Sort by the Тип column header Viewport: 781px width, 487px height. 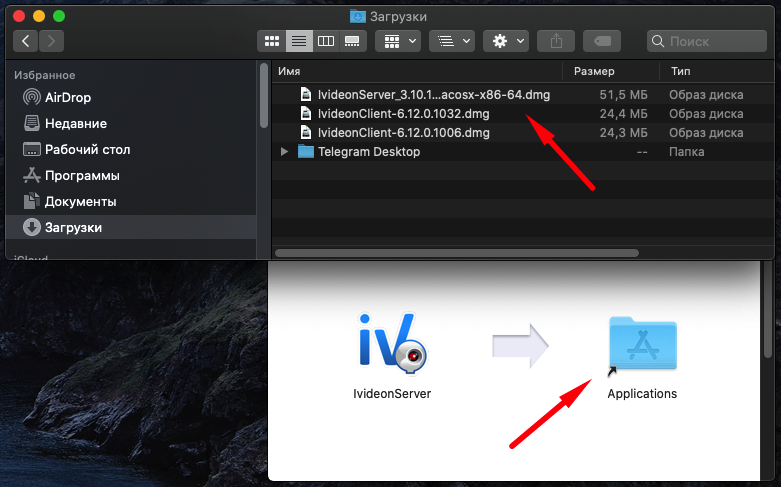(x=717, y=71)
